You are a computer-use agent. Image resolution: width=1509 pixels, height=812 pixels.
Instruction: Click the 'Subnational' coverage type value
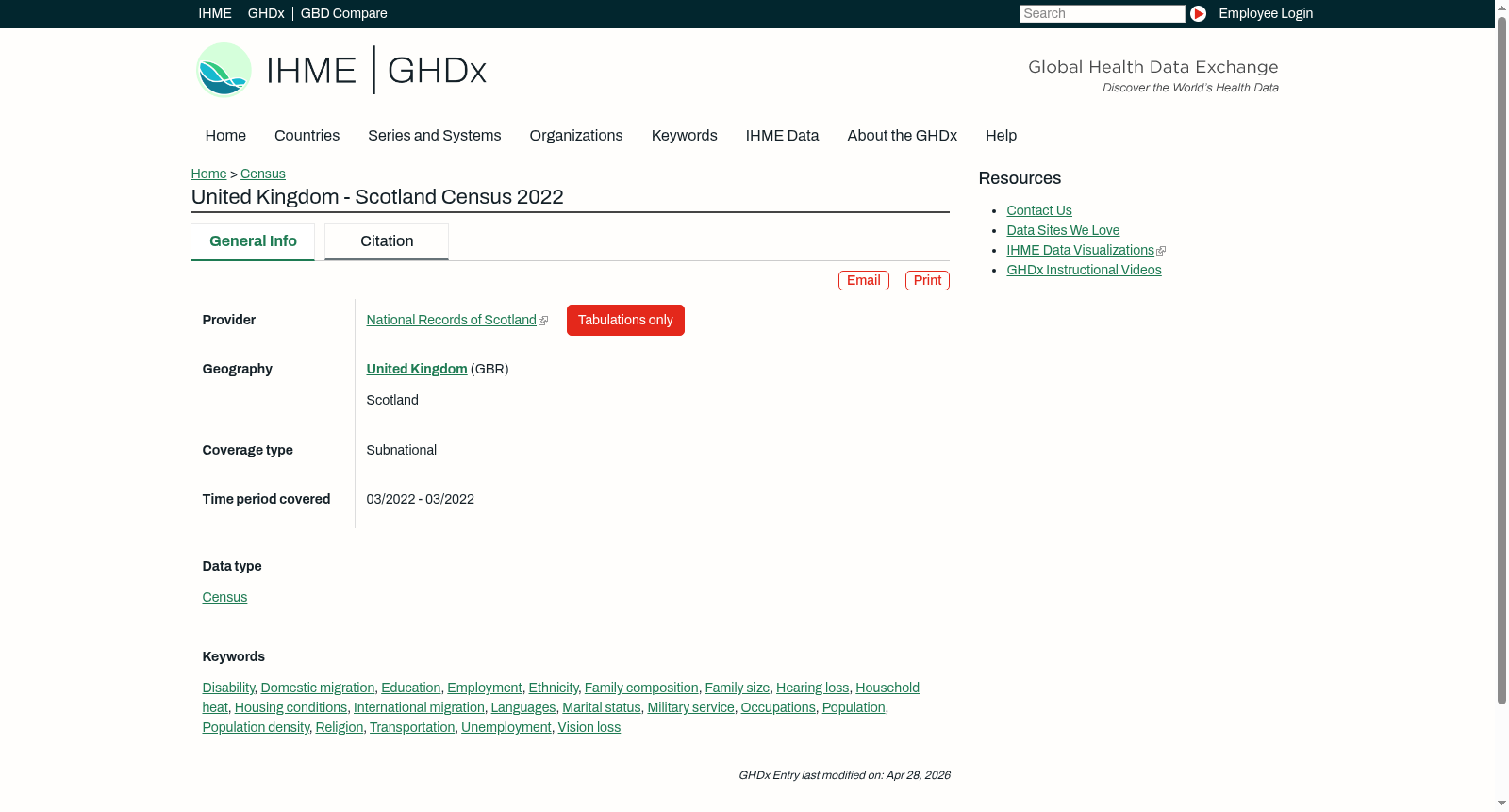[401, 450]
